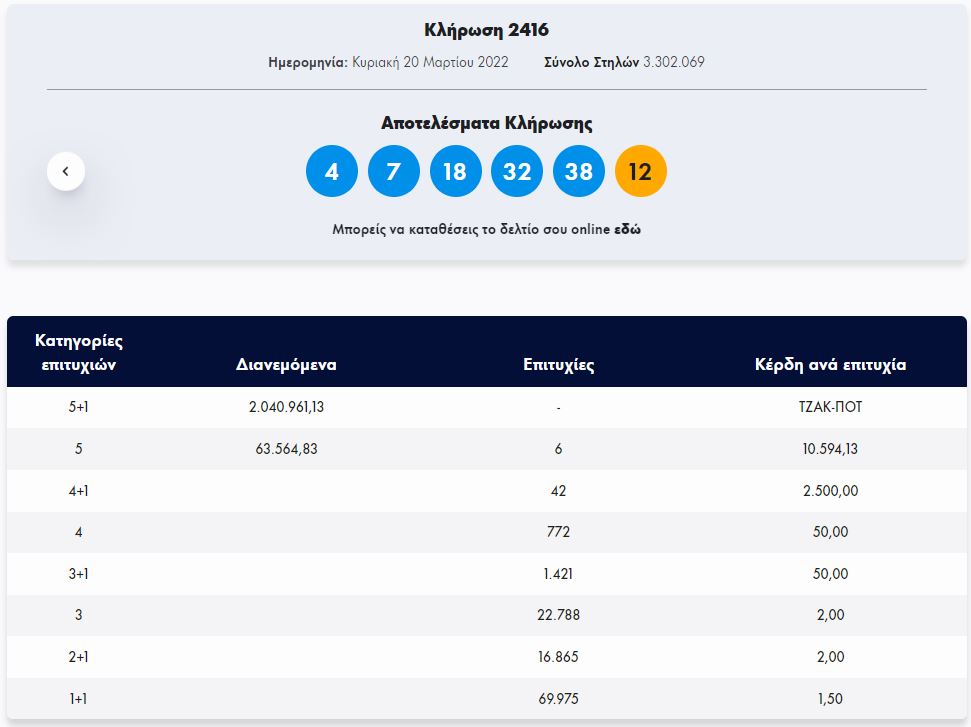Select the winners count 22.788
The width and height of the screenshot is (971, 727).
point(559,615)
